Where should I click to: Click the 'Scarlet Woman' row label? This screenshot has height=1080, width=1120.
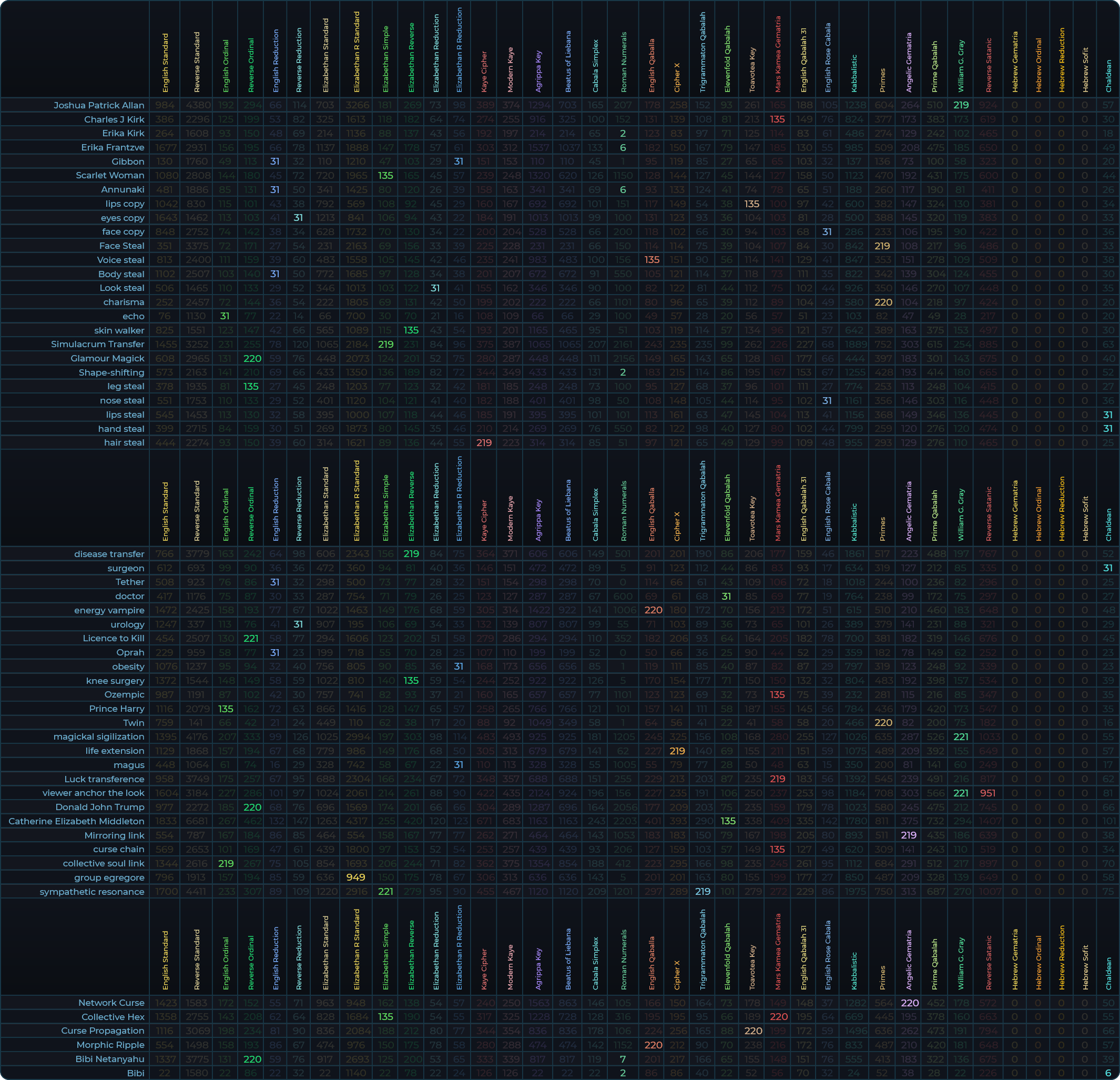tap(110, 176)
